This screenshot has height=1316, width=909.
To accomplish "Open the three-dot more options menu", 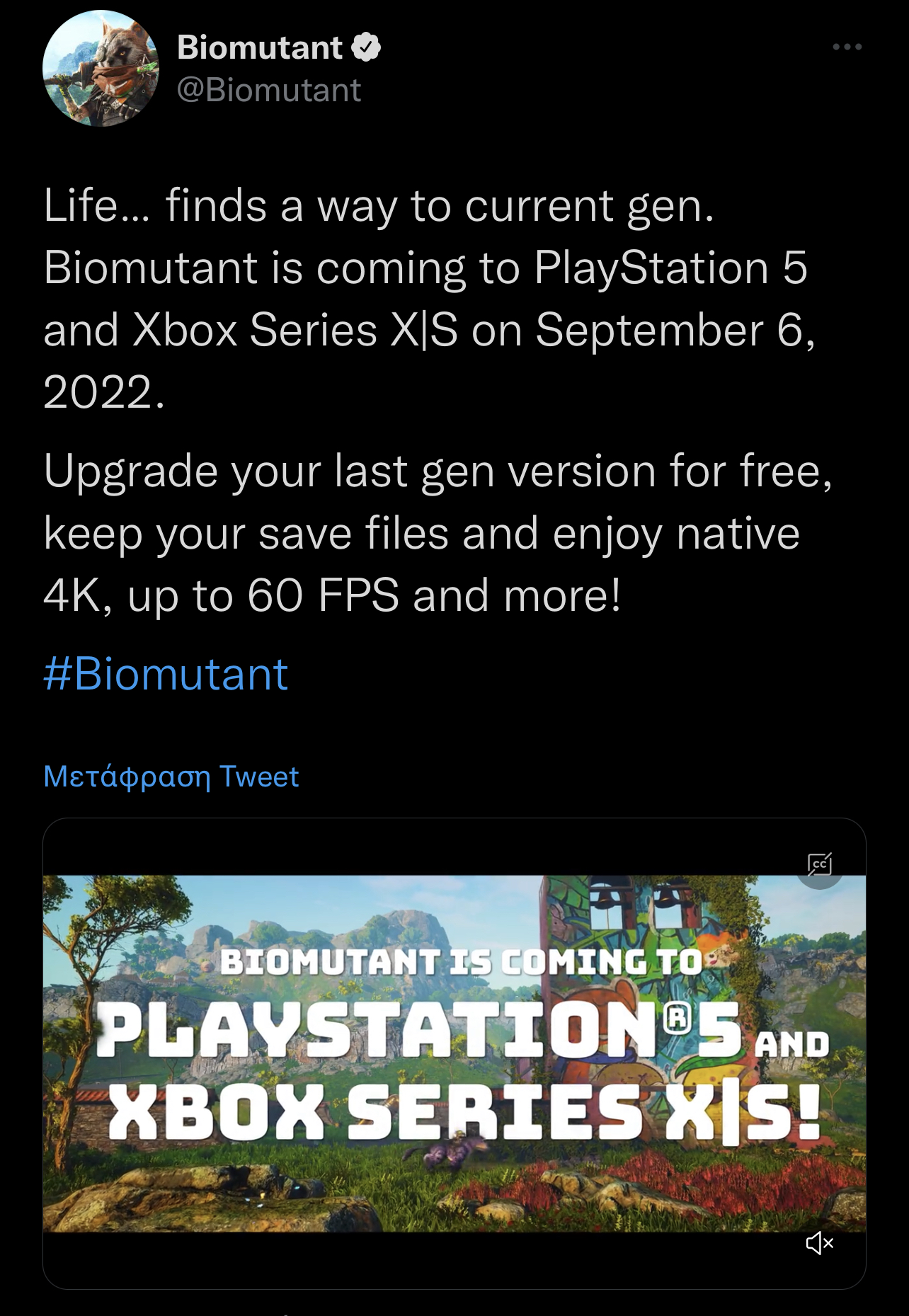I will point(847,47).
